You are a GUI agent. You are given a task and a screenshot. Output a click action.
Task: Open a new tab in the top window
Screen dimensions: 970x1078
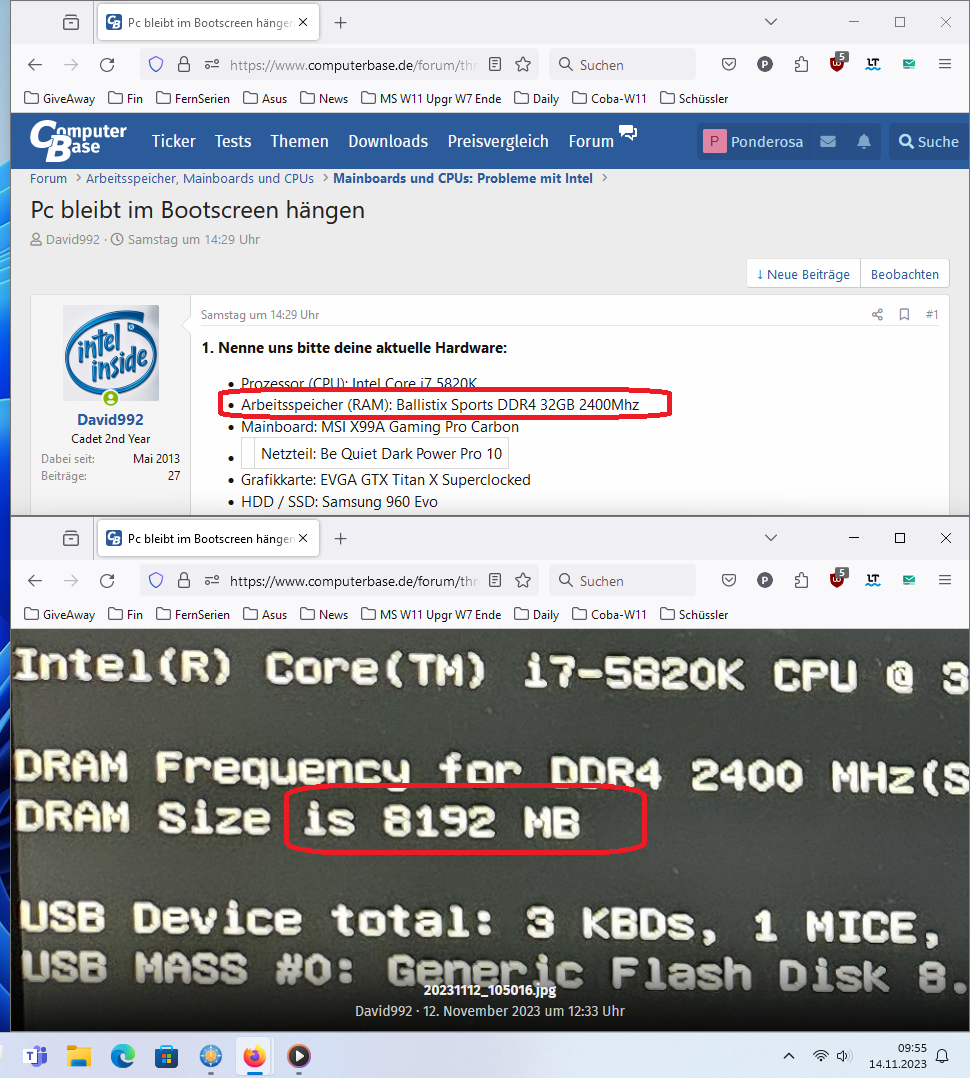340,23
